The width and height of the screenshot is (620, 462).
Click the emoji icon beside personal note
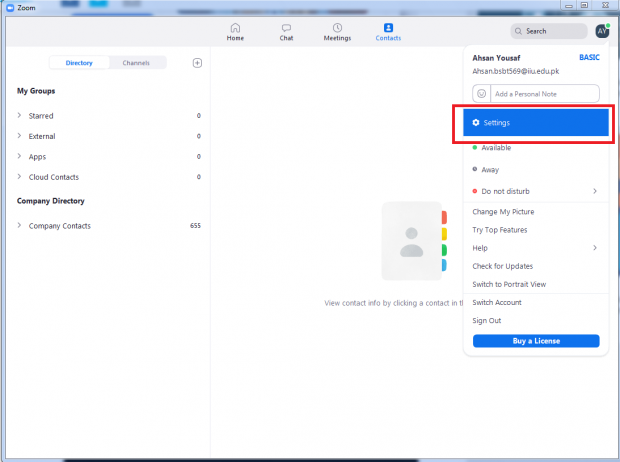tap(481, 94)
